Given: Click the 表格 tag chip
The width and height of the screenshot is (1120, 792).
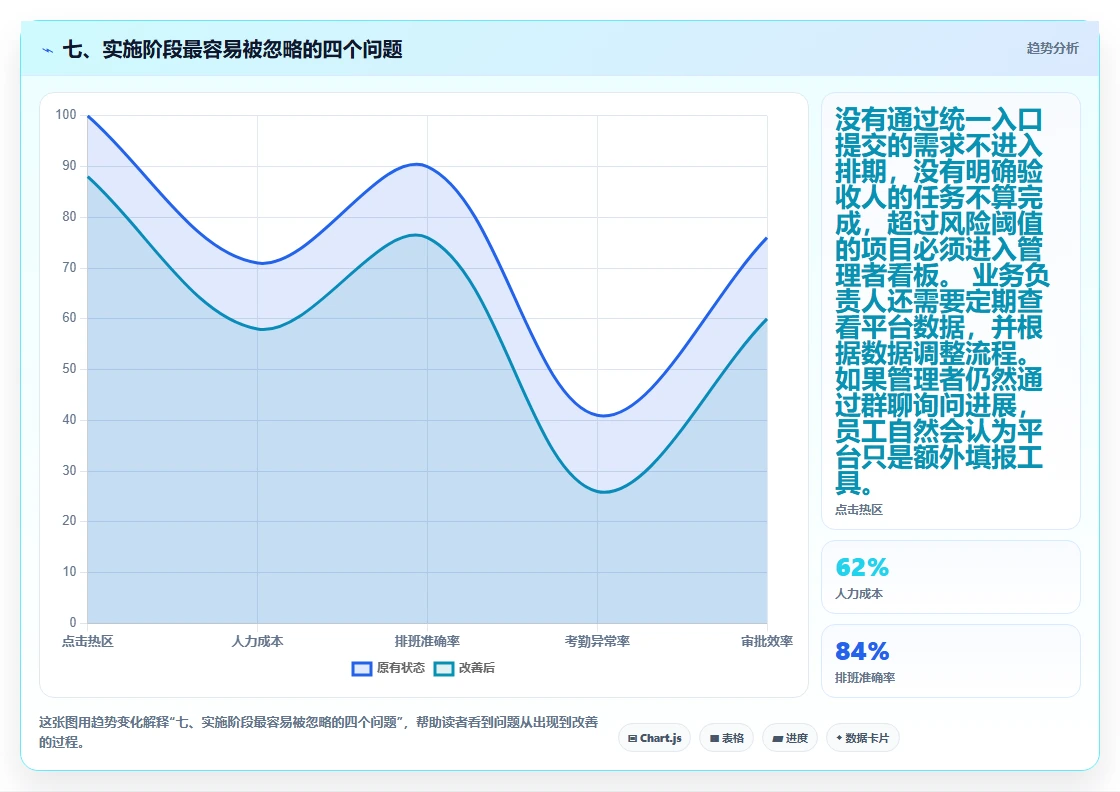Looking at the screenshot, I should (726, 738).
